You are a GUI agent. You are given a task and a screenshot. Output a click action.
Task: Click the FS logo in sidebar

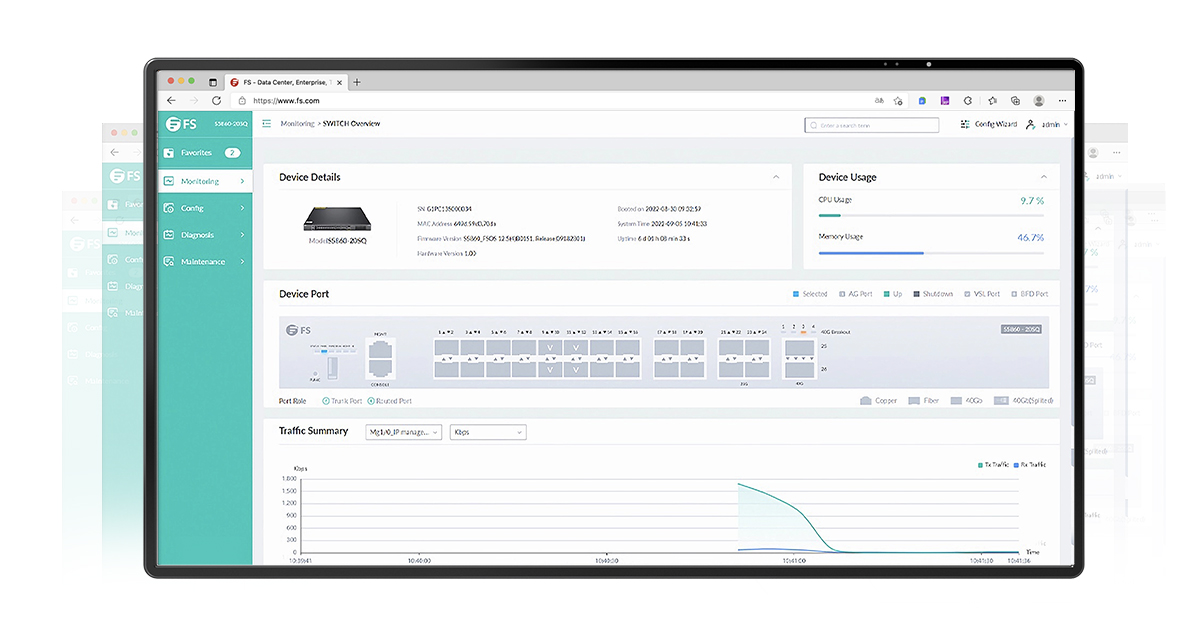coord(182,124)
